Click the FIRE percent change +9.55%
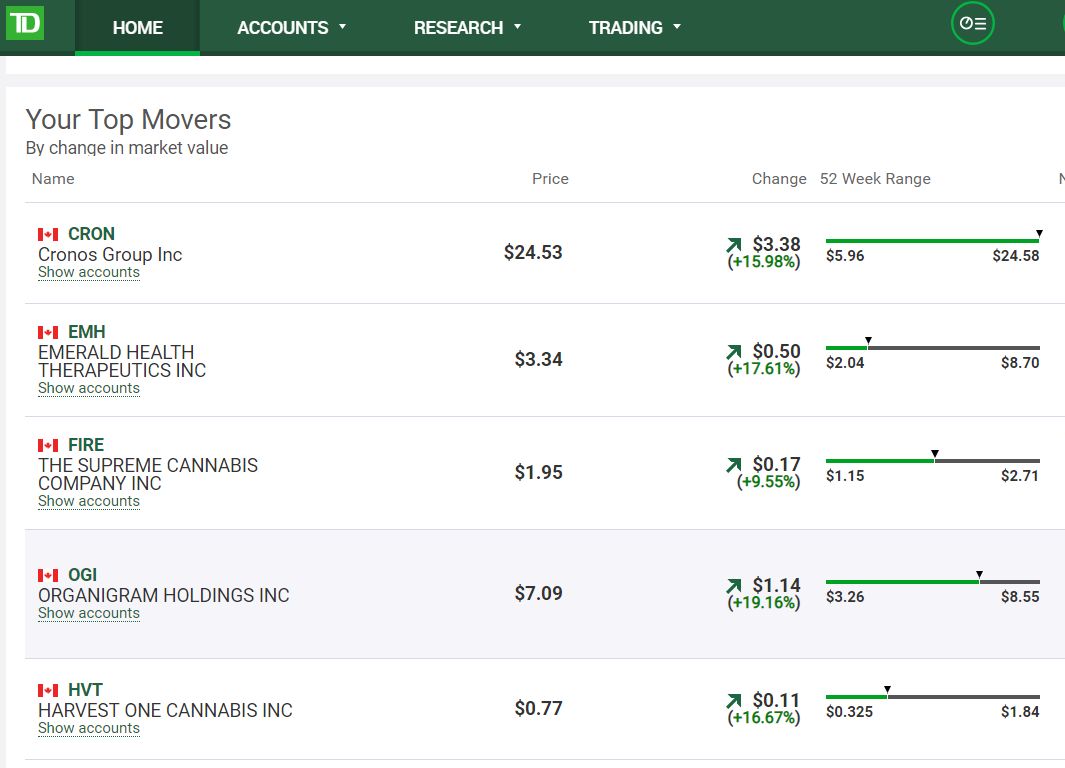 (768, 481)
